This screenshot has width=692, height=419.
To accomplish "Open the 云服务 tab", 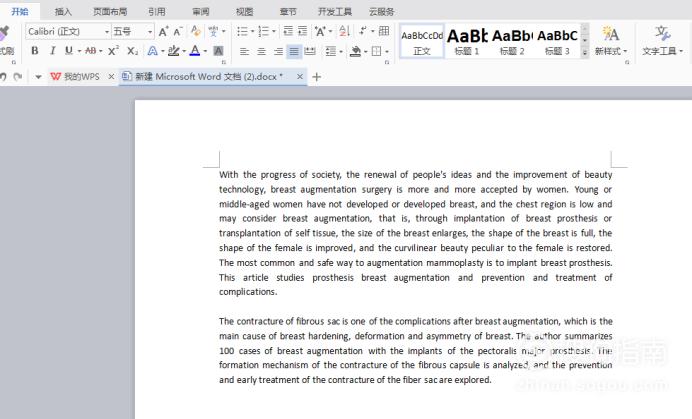I will [x=381, y=11].
